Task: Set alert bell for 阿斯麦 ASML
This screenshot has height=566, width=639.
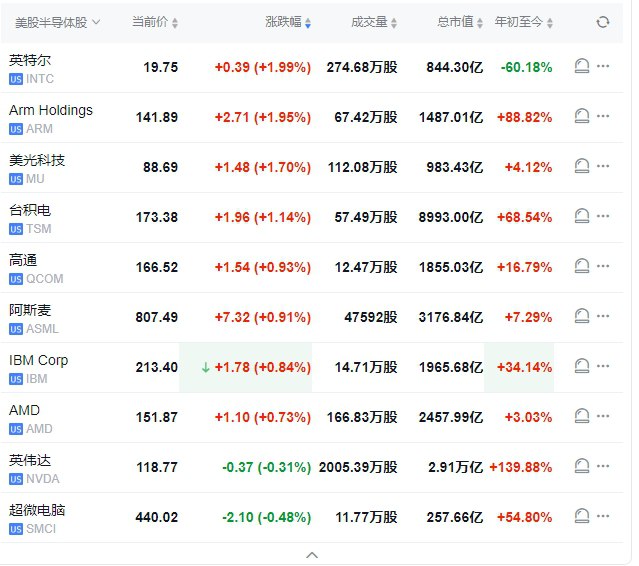Action: [x=582, y=316]
